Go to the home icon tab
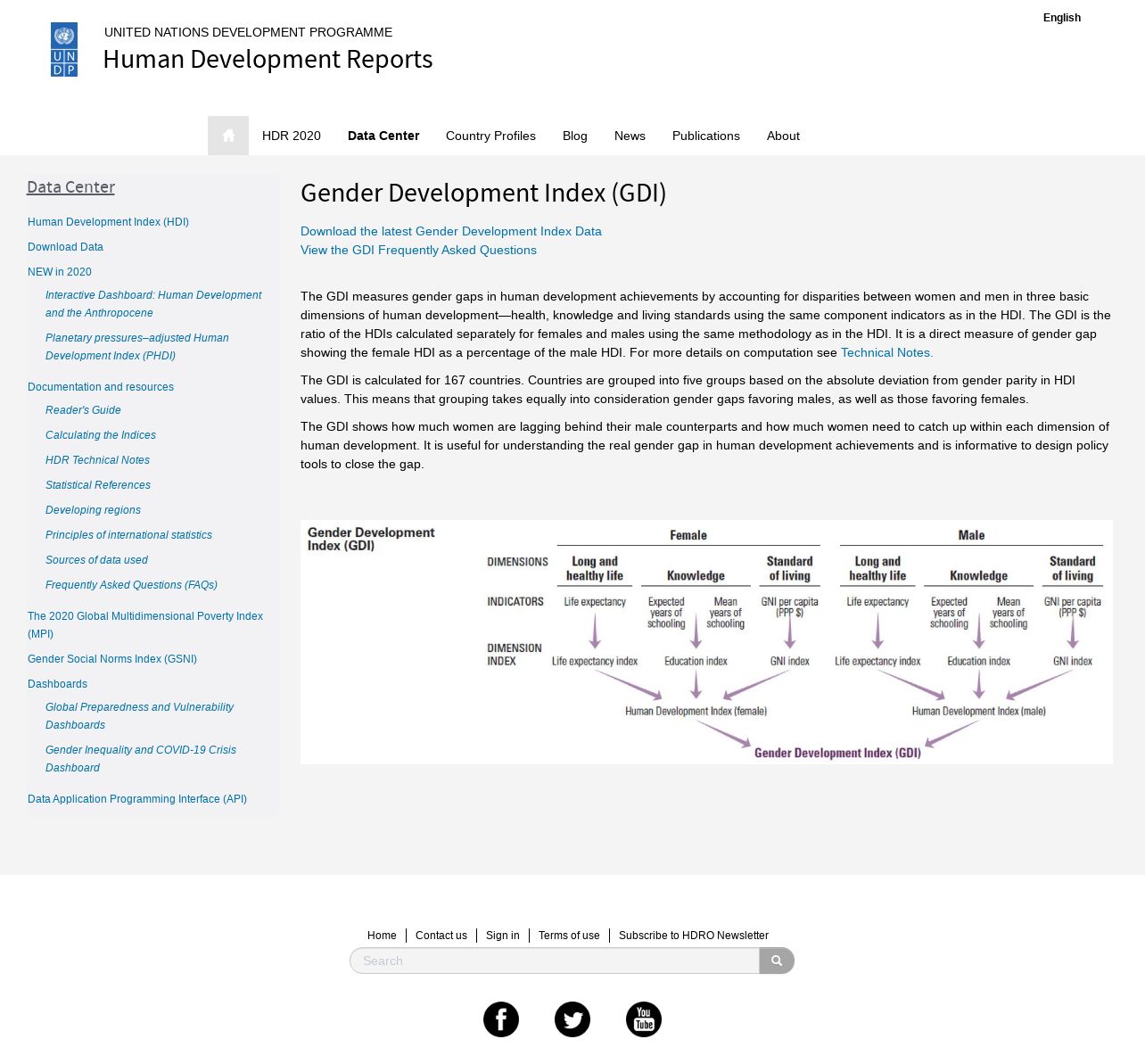 pyautogui.click(x=228, y=136)
